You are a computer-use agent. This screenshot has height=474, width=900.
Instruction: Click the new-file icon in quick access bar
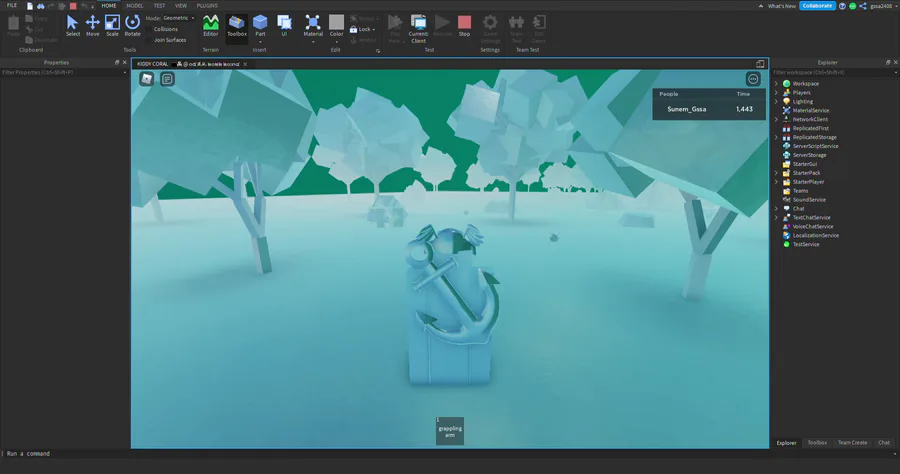[x=30, y=6]
